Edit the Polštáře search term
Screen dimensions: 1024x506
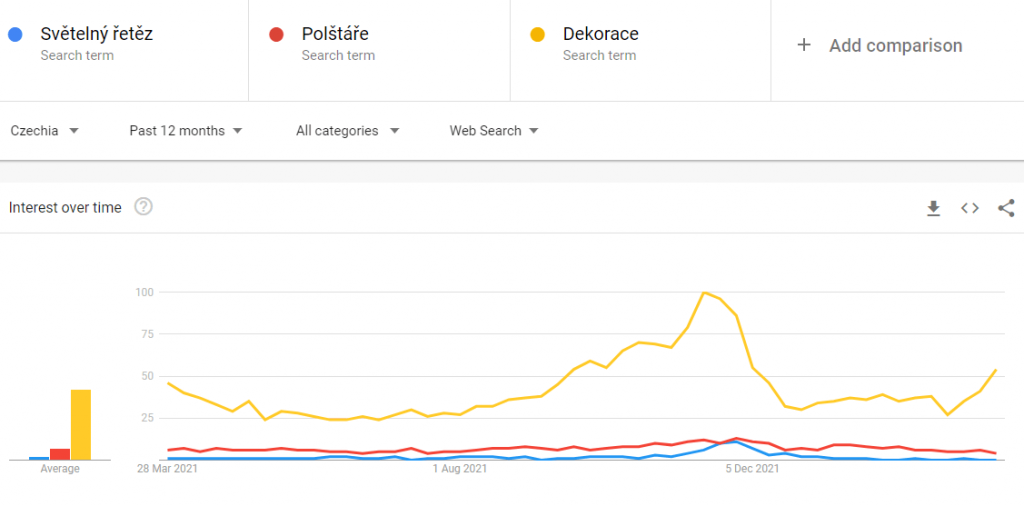pos(335,34)
